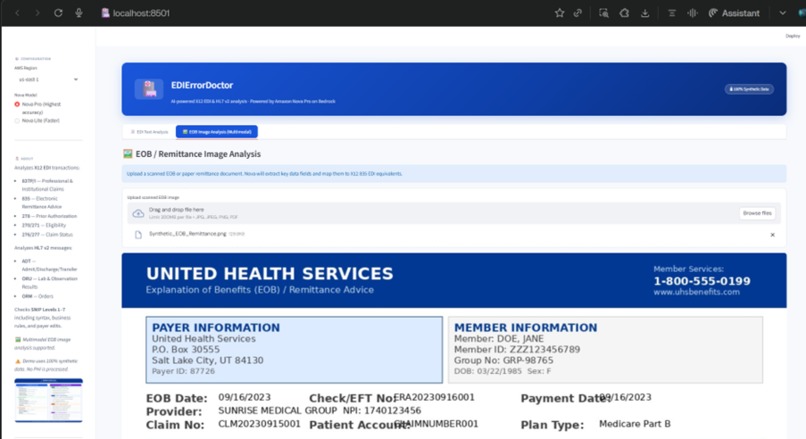Click the NPI: 1740123456 text

tap(381, 411)
